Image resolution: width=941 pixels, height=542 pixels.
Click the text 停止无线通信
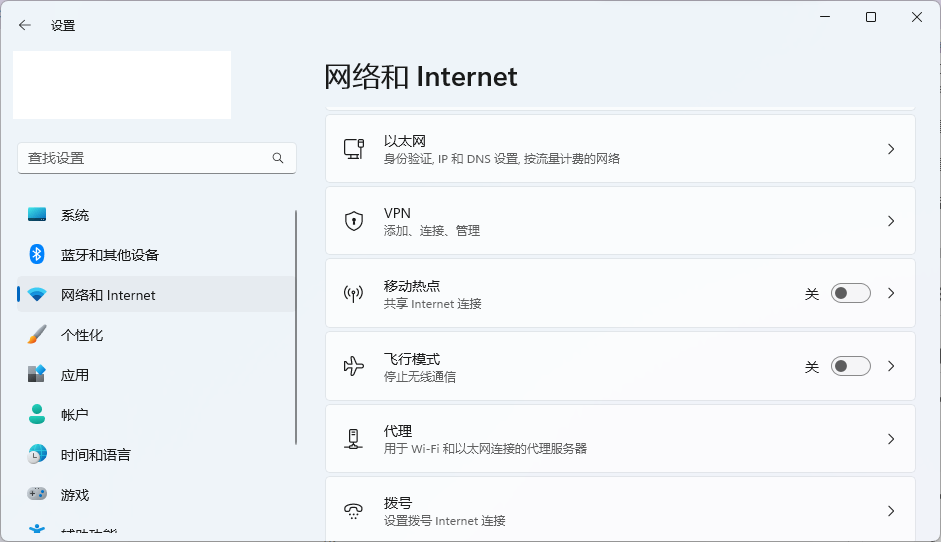[x=419, y=377]
